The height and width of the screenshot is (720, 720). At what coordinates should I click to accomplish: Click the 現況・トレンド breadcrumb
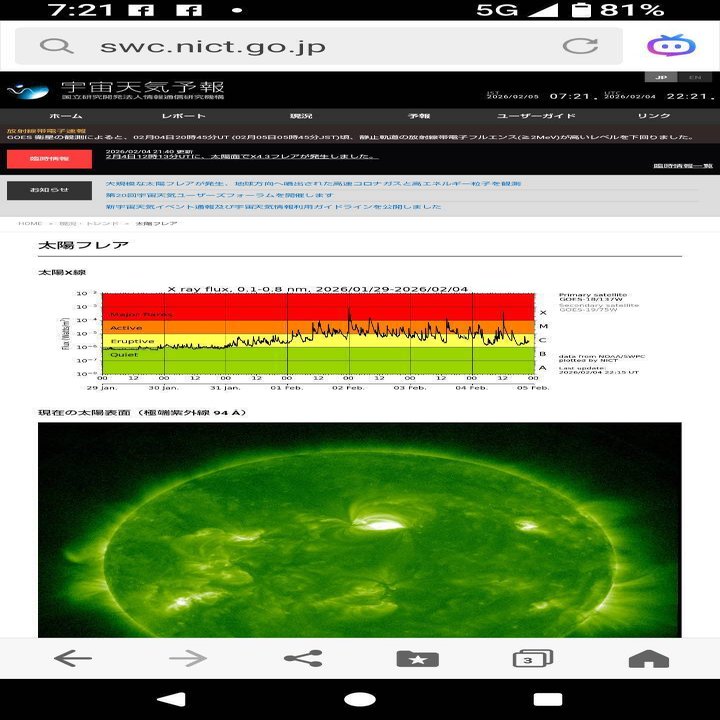tap(89, 224)
